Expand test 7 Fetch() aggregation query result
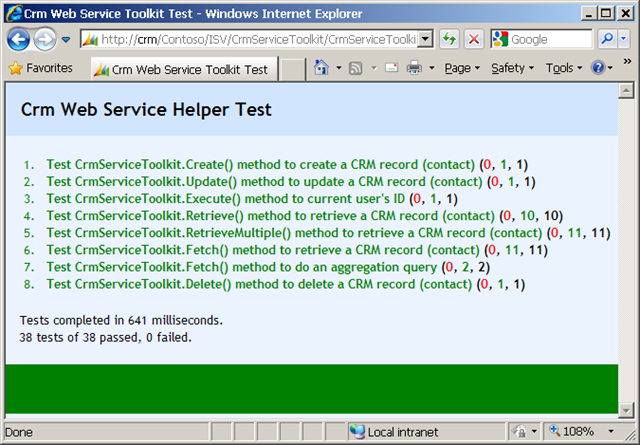The width and height of the screenshot is (640, 445). 268,267
